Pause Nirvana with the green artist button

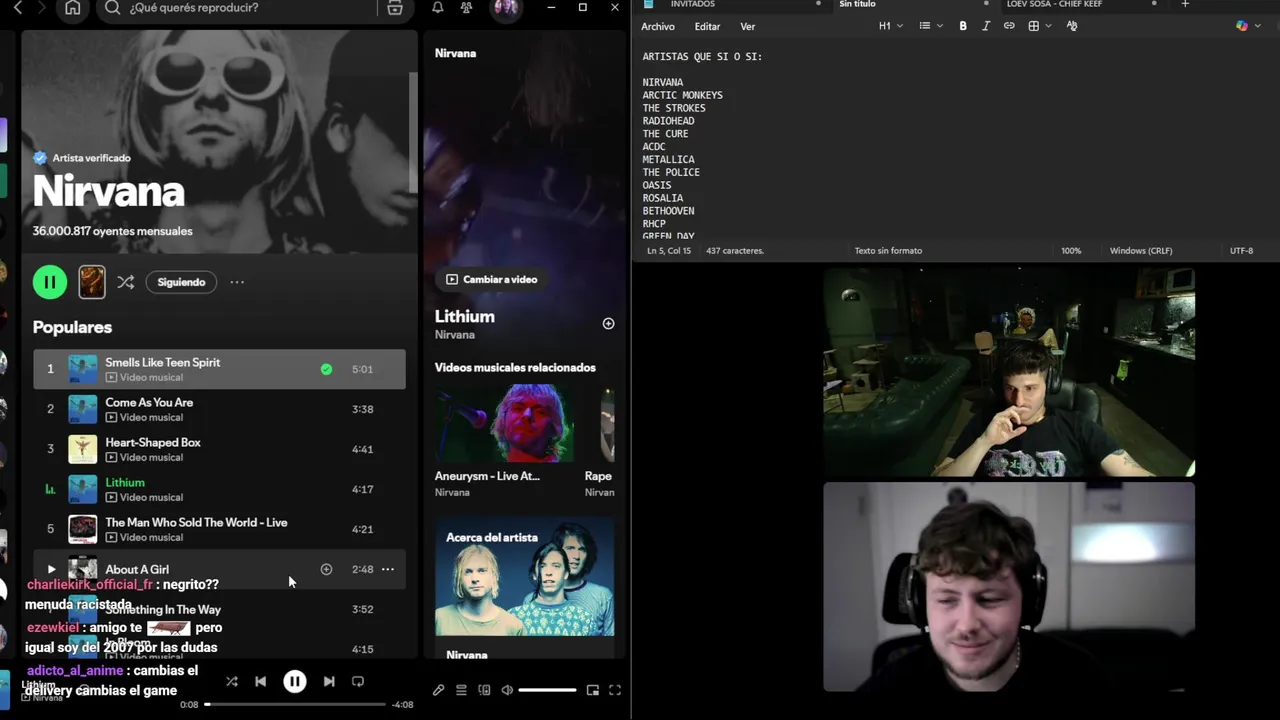[x=50, y=282]
